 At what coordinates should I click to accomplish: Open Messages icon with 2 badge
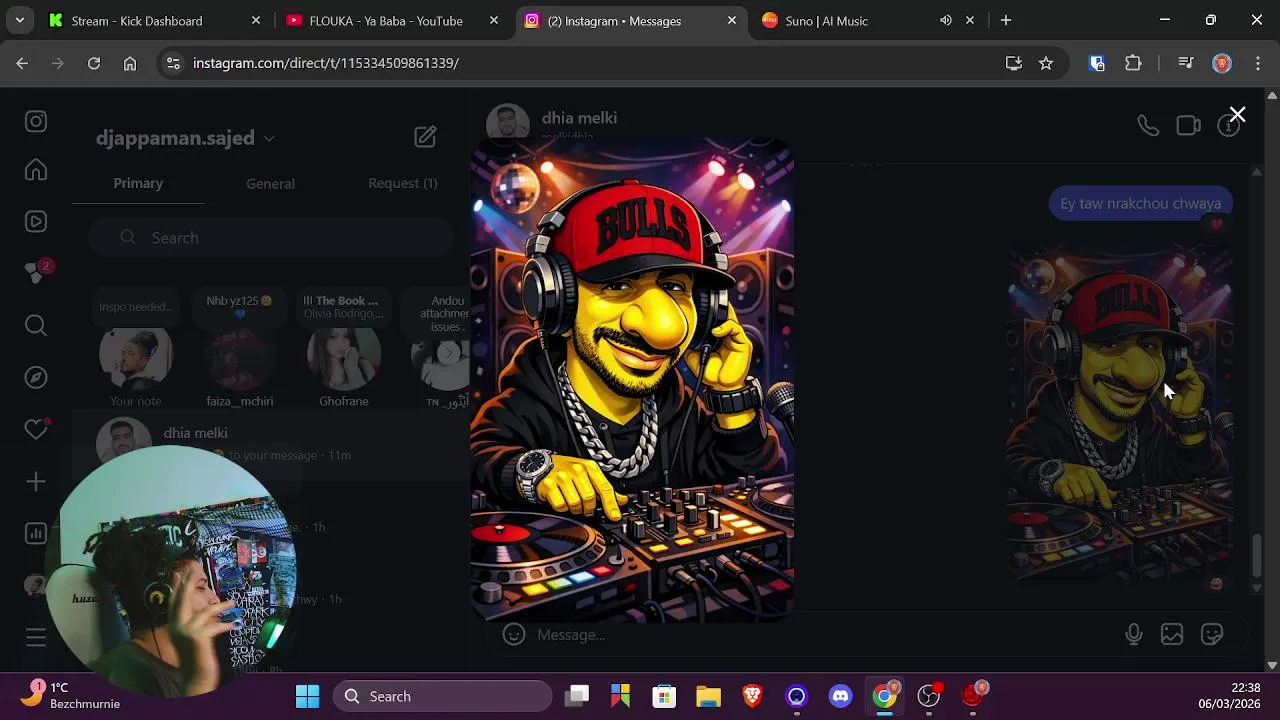[x=37, y=272]
